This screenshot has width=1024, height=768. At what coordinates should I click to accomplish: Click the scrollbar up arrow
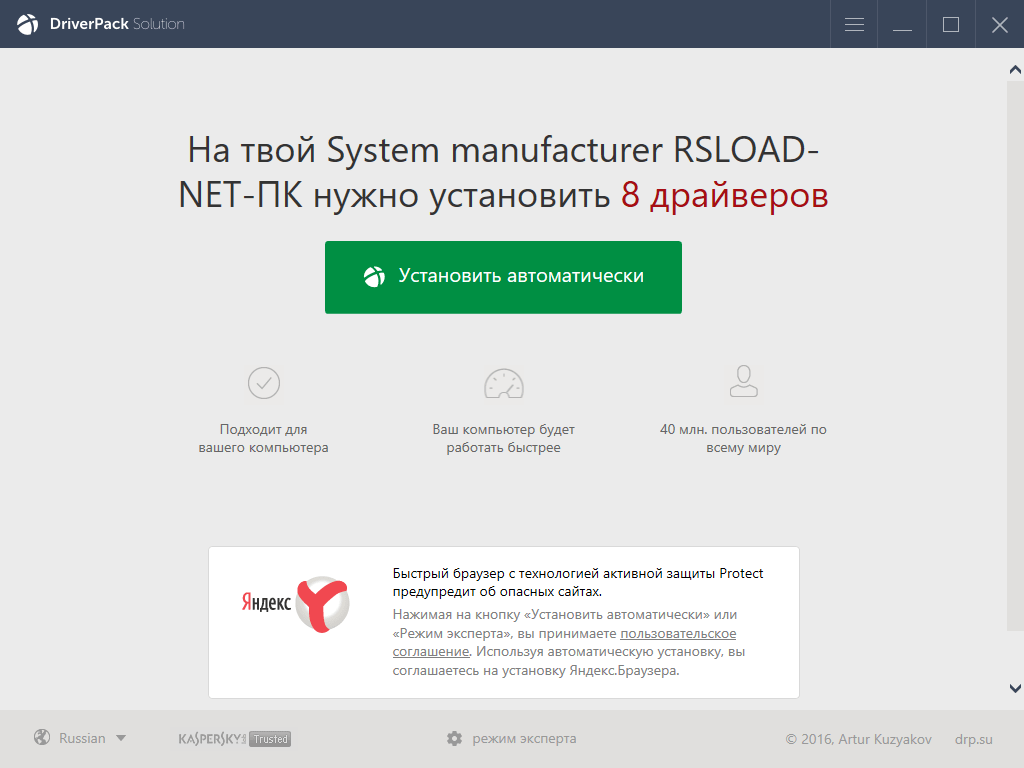tap(1015, 69)
